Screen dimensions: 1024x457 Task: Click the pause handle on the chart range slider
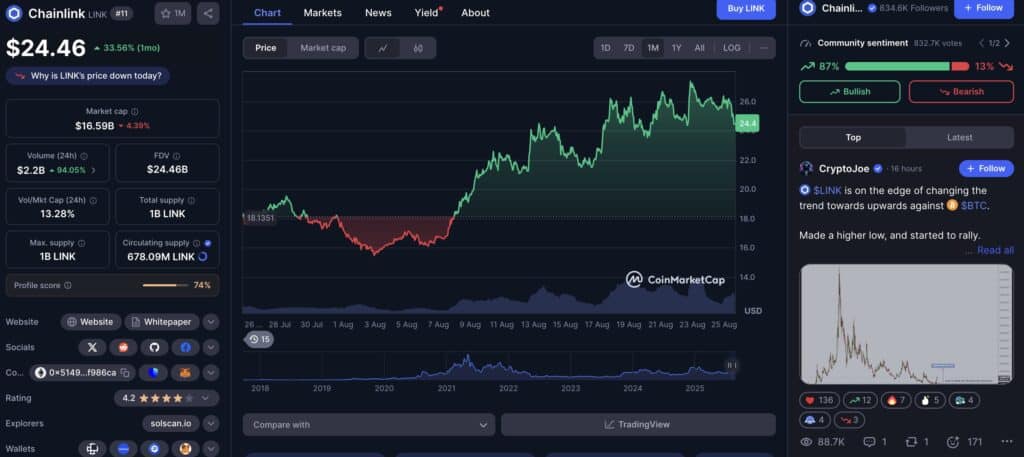click(731, 366)
